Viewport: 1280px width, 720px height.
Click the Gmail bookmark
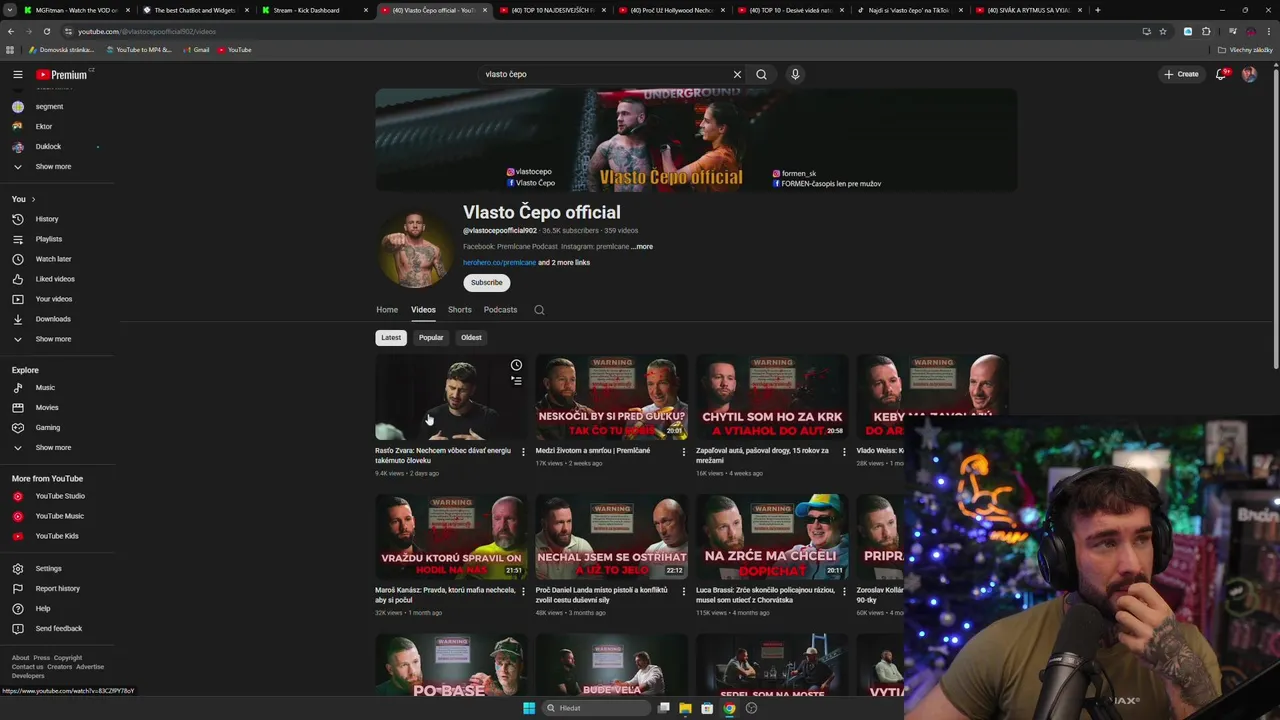pos(196,50)
